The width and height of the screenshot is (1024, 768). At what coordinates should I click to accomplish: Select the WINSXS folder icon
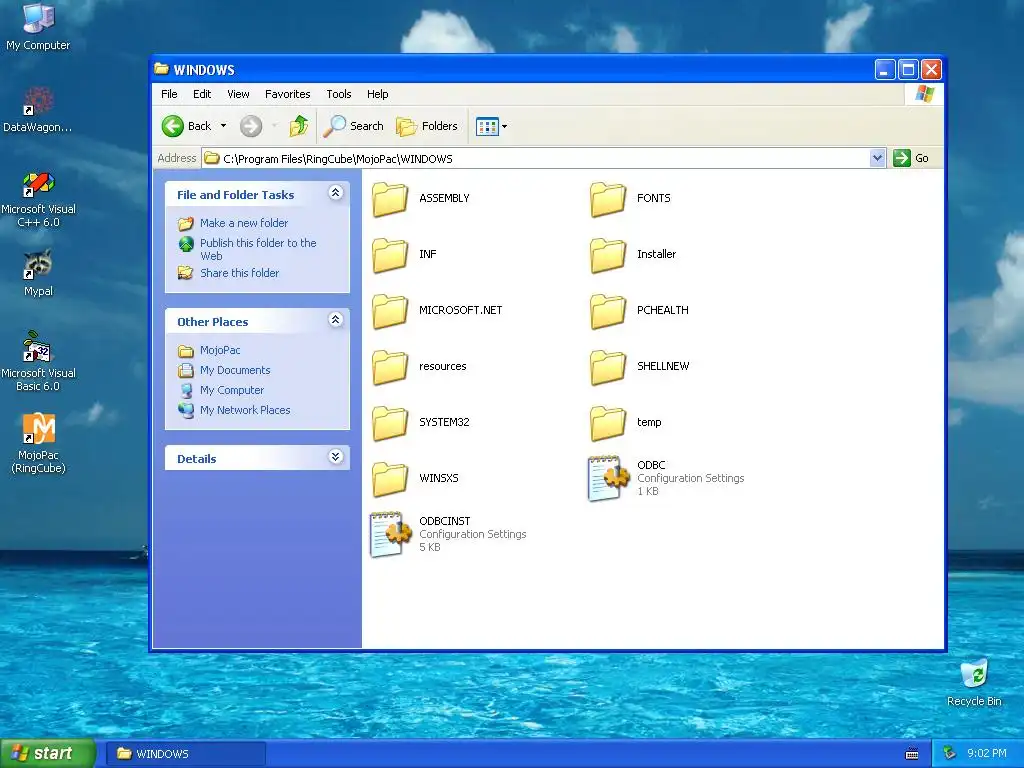point(390,479)
